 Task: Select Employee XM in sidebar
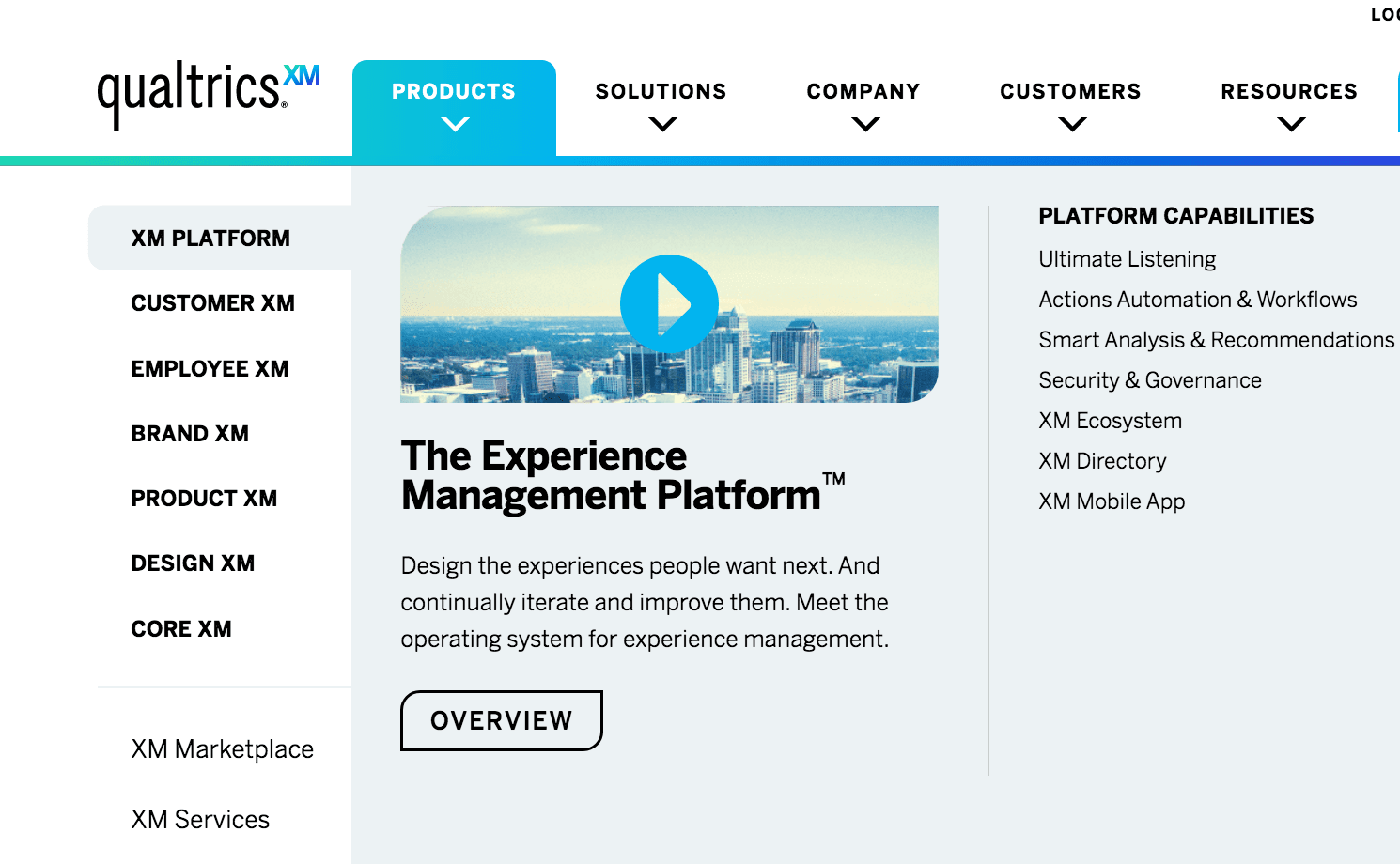point(210,369)
